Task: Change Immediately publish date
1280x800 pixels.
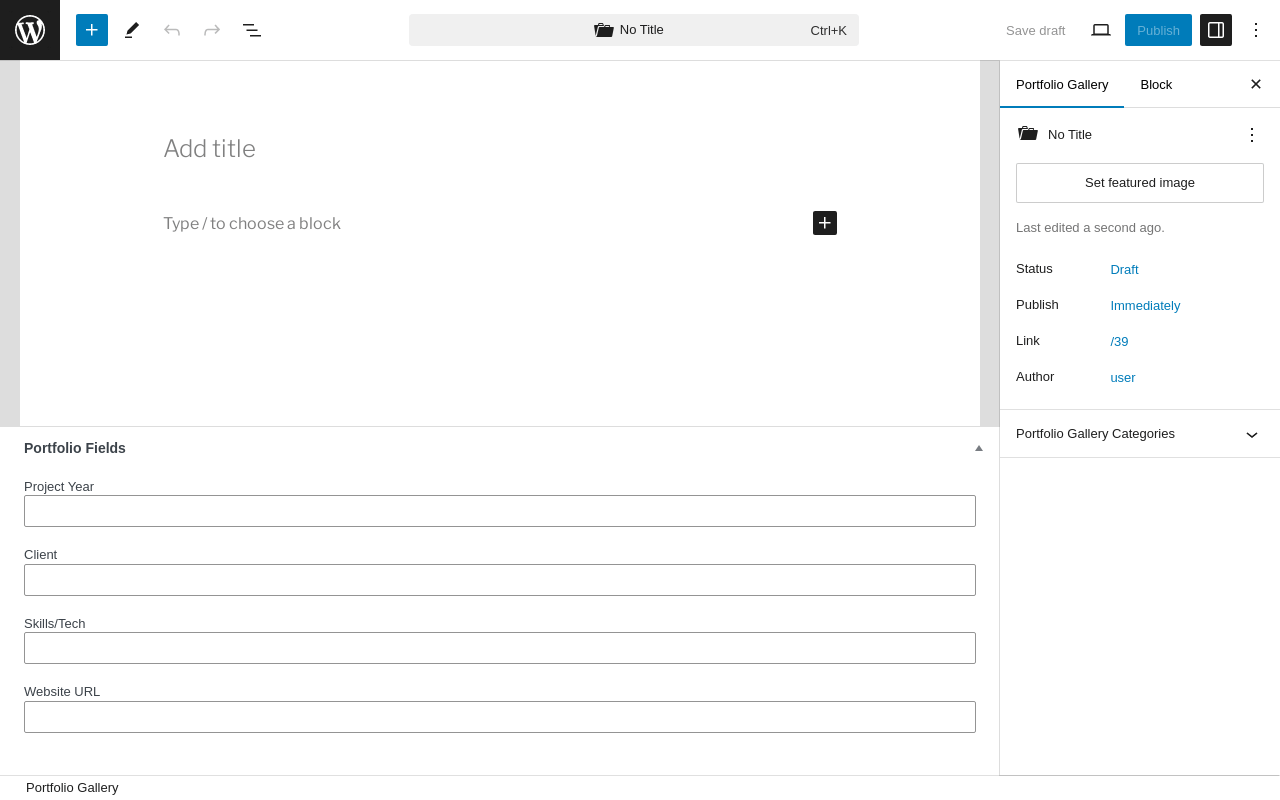Action: coord(1145,305)
